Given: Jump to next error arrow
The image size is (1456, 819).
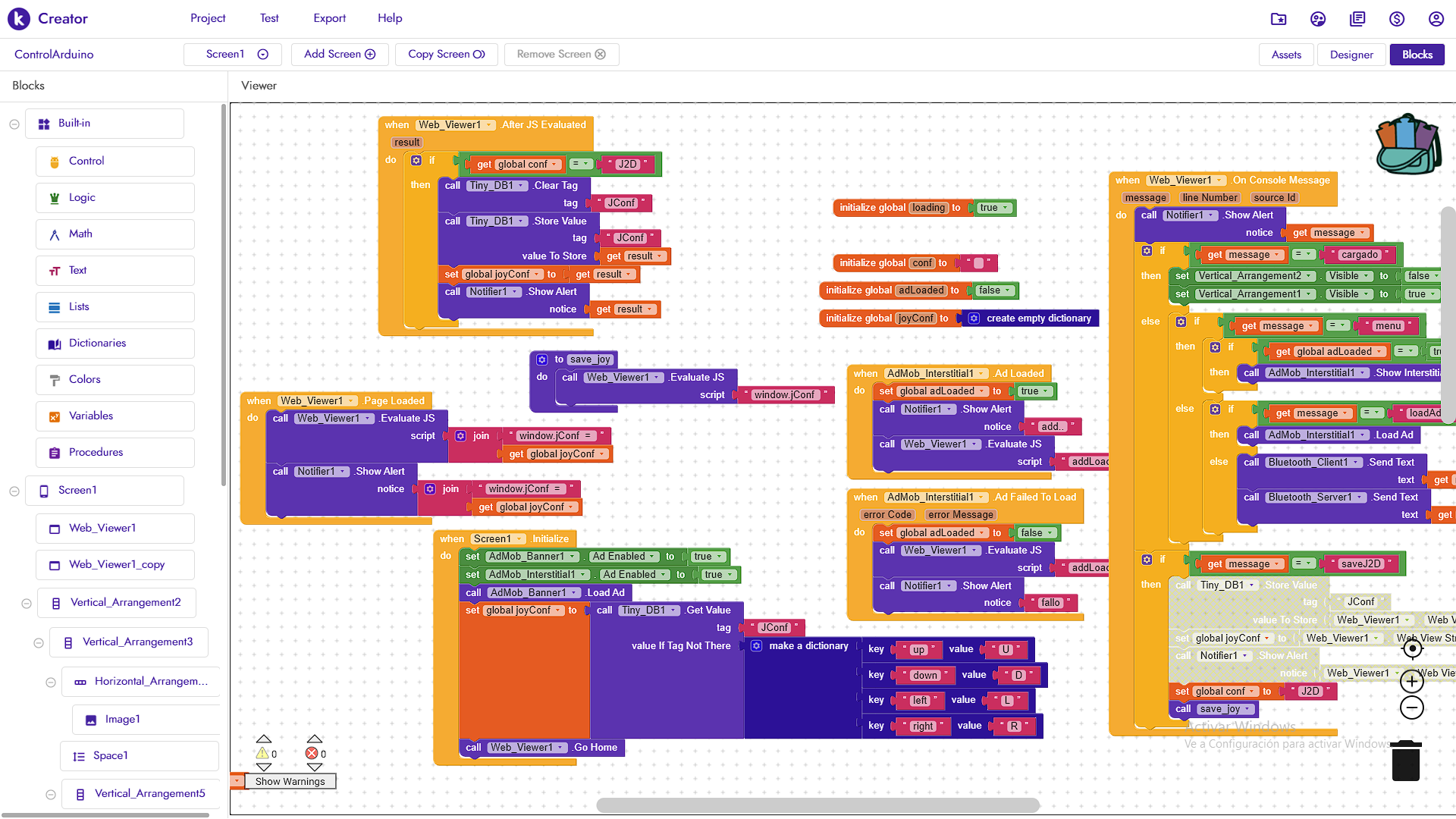Looking at the screenshot, I should click(x=315, y=767).
